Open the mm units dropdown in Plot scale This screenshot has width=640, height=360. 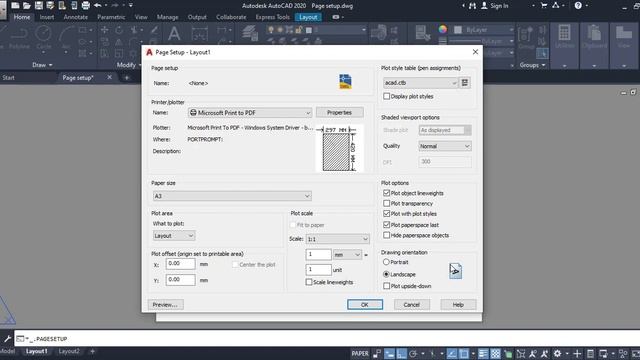coord(347,255)
